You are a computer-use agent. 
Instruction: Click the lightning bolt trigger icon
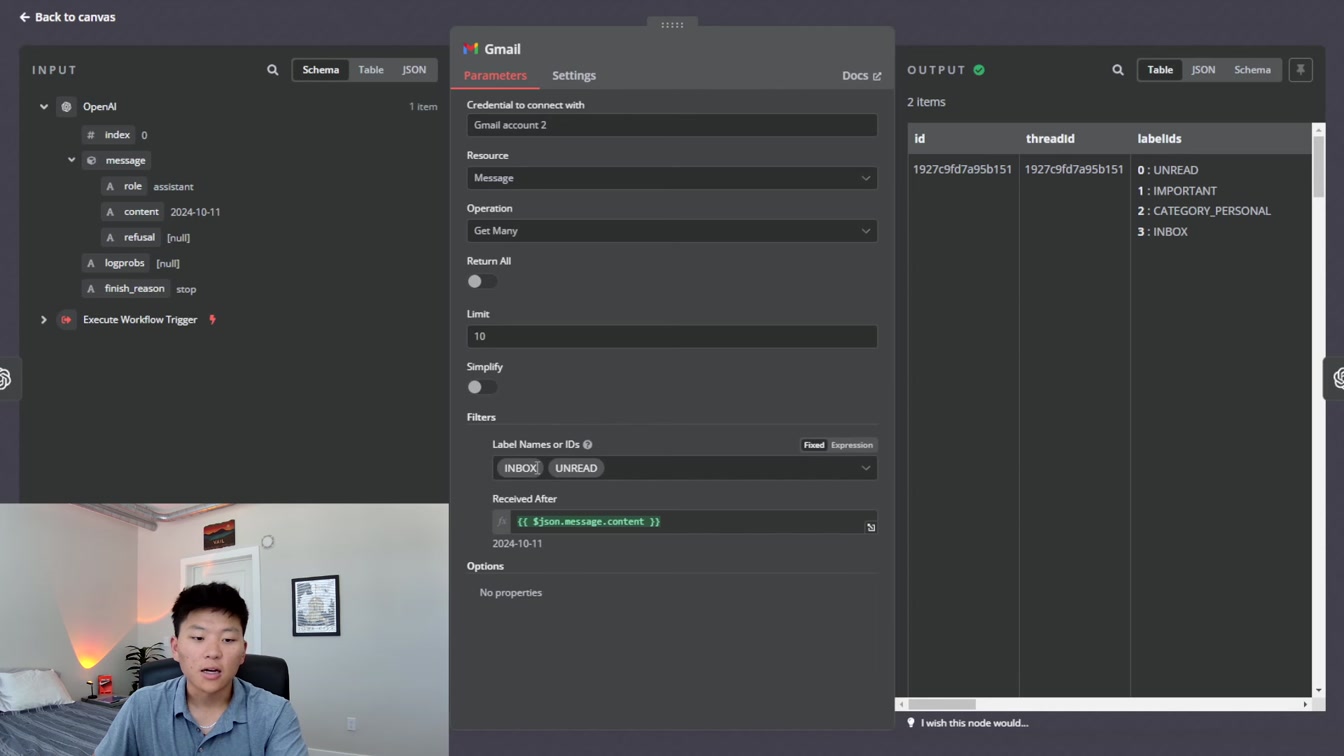212,320
